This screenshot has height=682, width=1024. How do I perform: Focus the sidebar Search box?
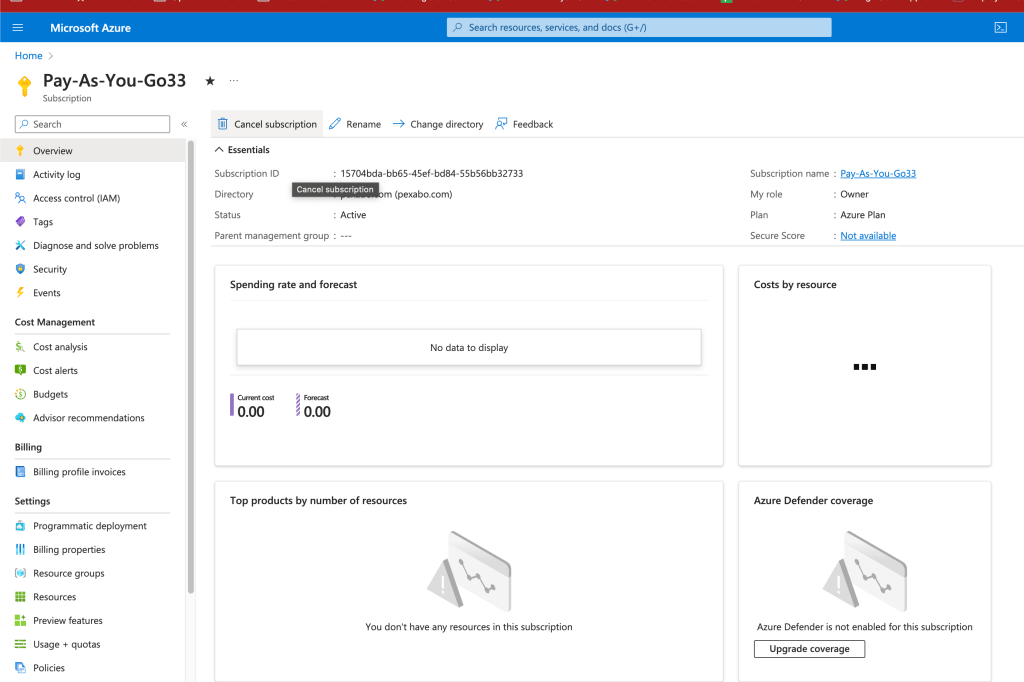92,124
